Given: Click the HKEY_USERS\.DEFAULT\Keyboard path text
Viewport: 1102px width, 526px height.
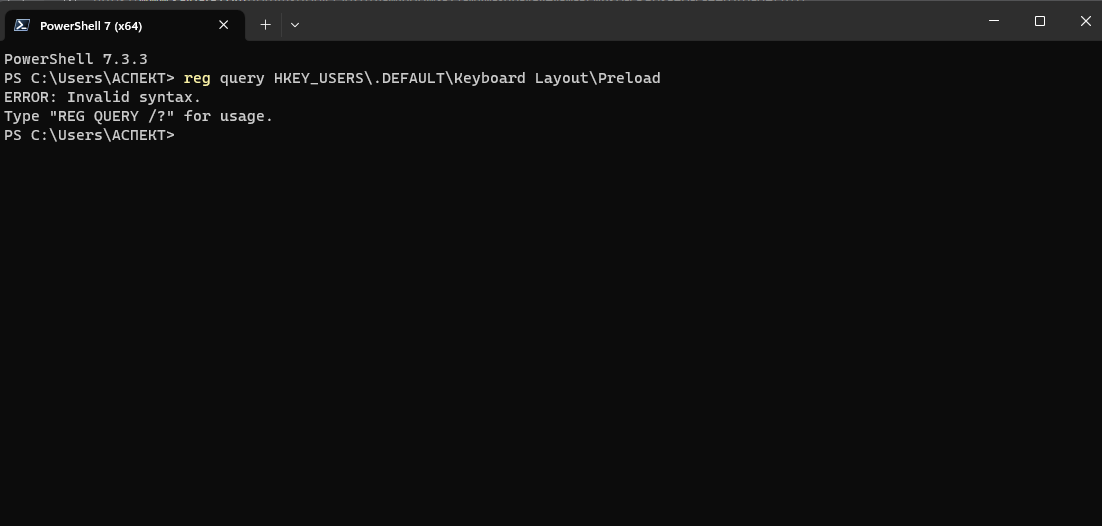Looking at the screenshot, I should (399, 78).
